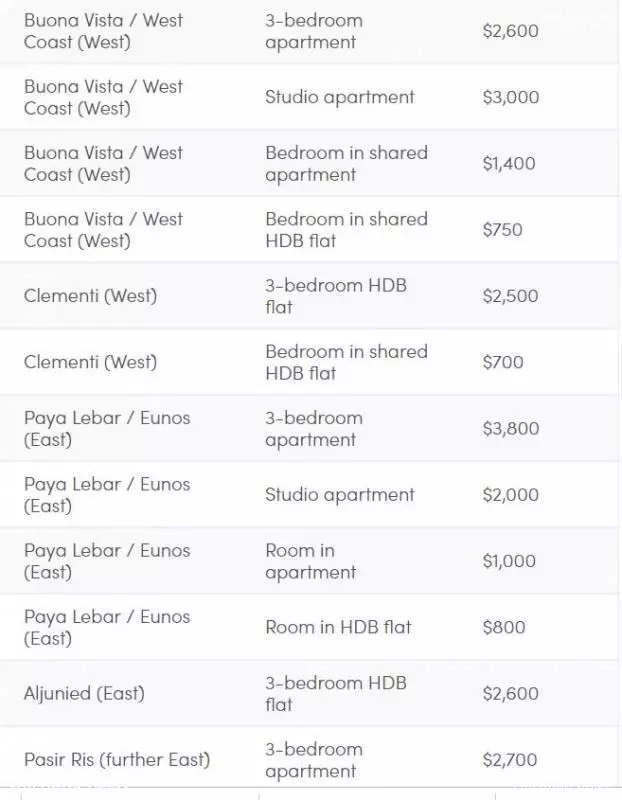Select Paya Lebar Studio apartment text
622x800 pixels.
click(340, 494)
